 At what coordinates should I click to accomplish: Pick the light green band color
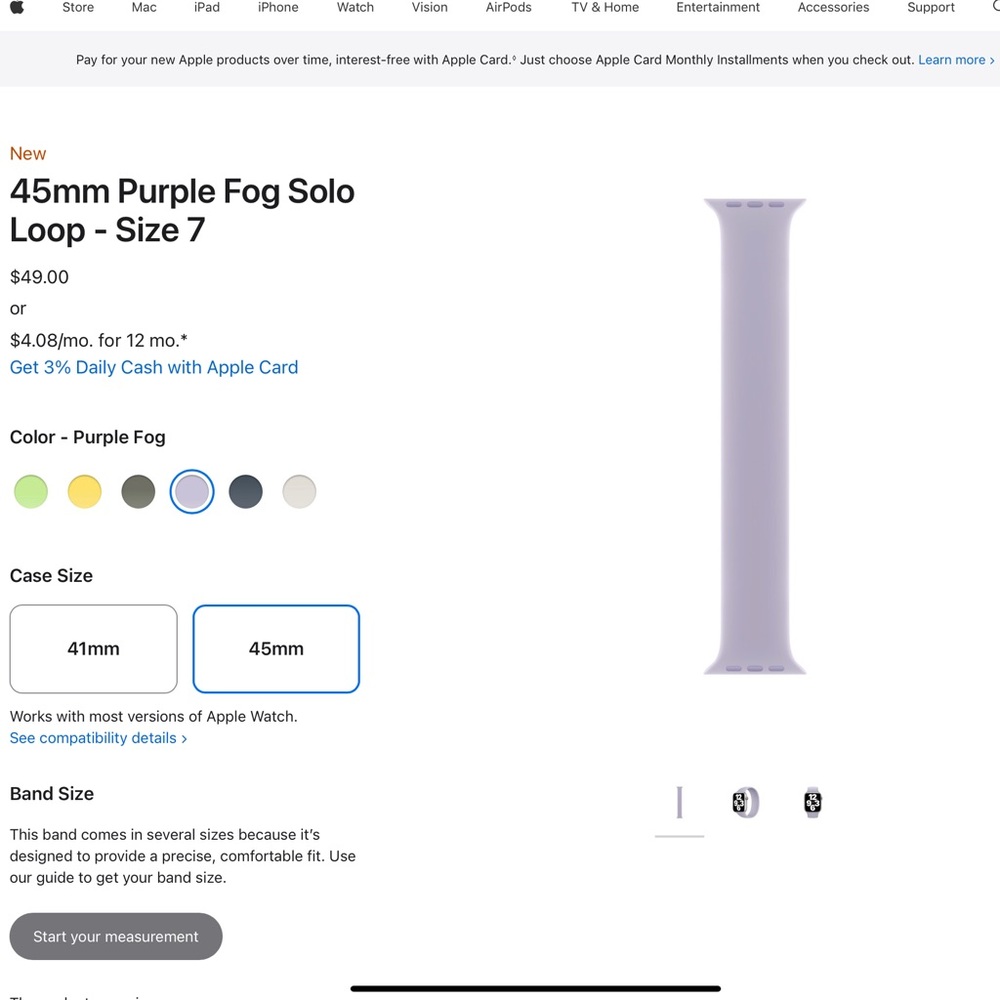(x=30, y=491)
